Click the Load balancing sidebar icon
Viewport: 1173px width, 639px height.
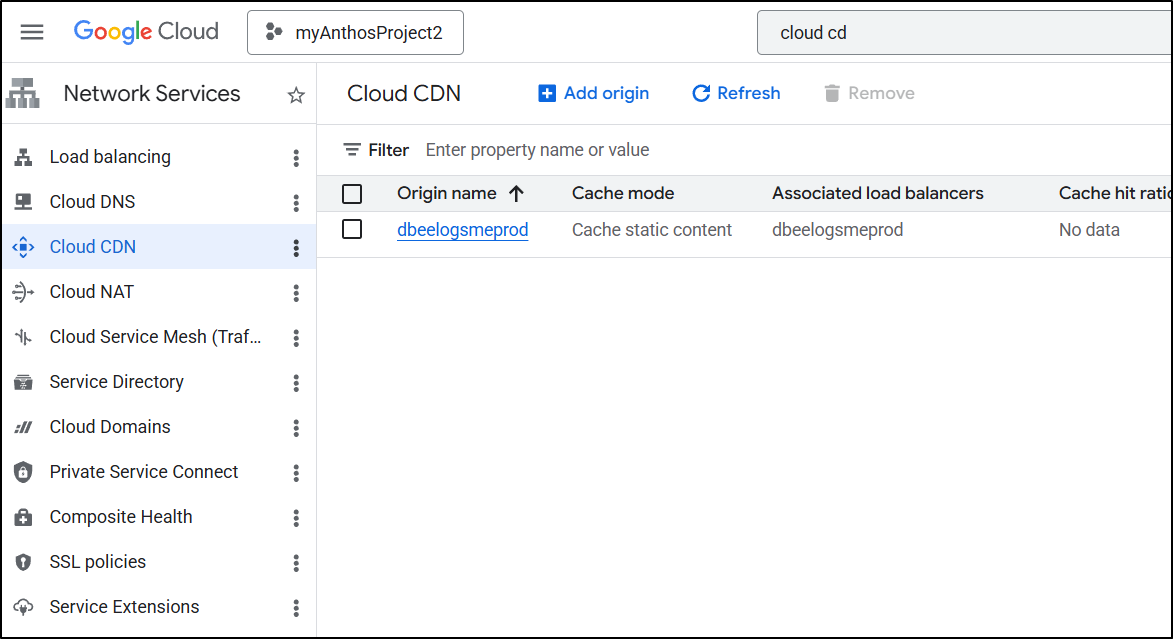[23, 157]
